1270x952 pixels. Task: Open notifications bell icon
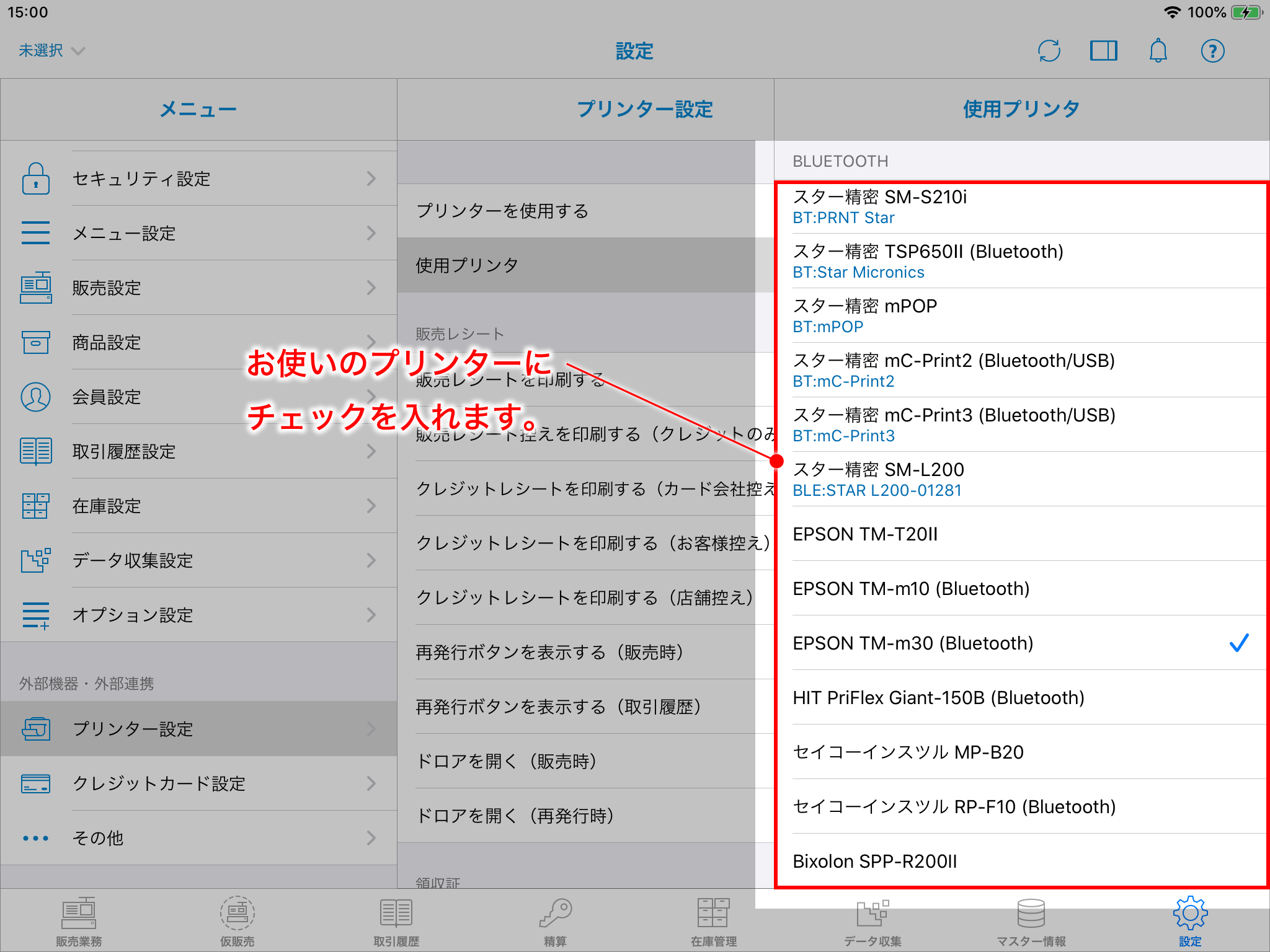point(1158,51)
